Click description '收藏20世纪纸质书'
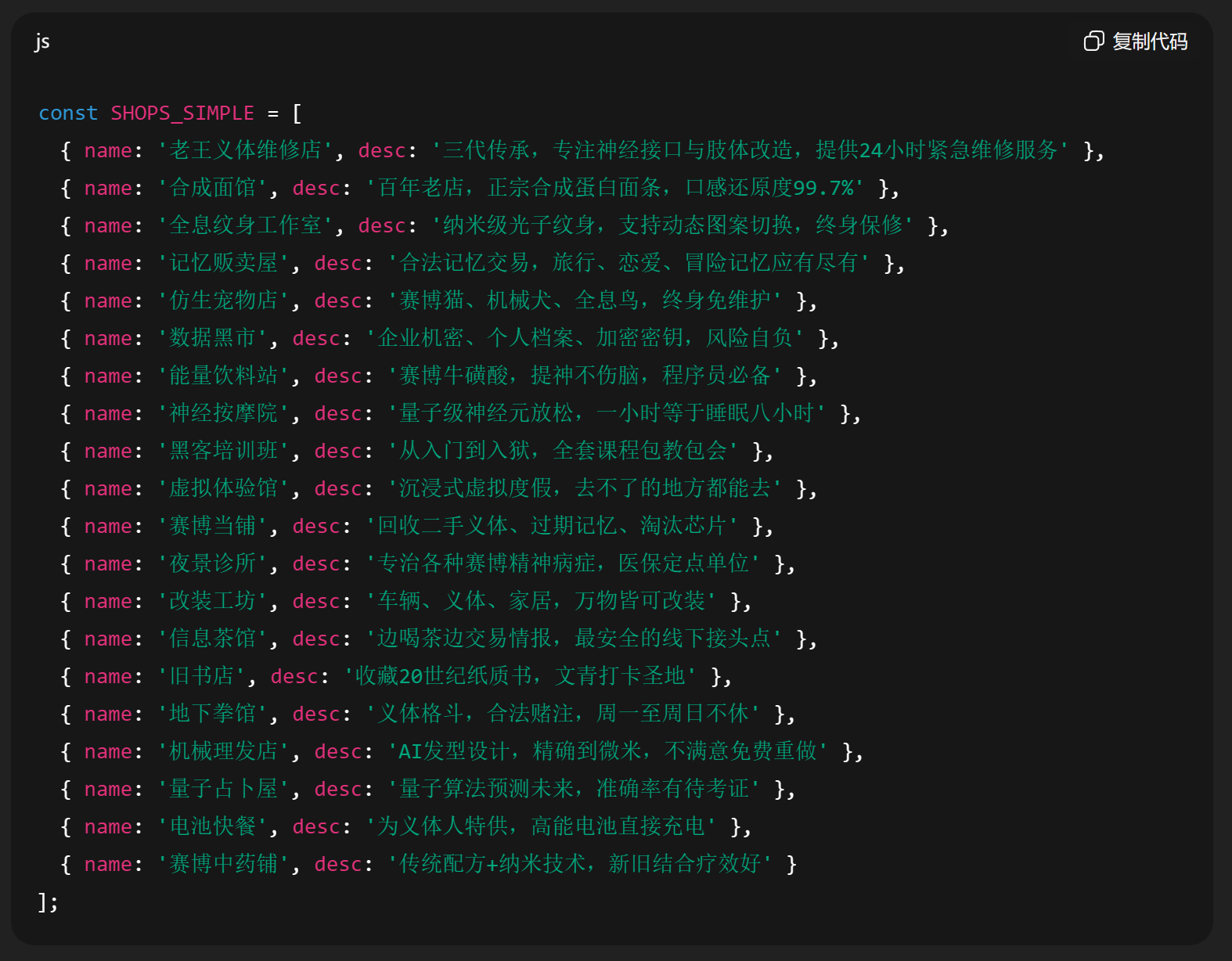This screenshot has height=961, width=1232. pos(444,676)
